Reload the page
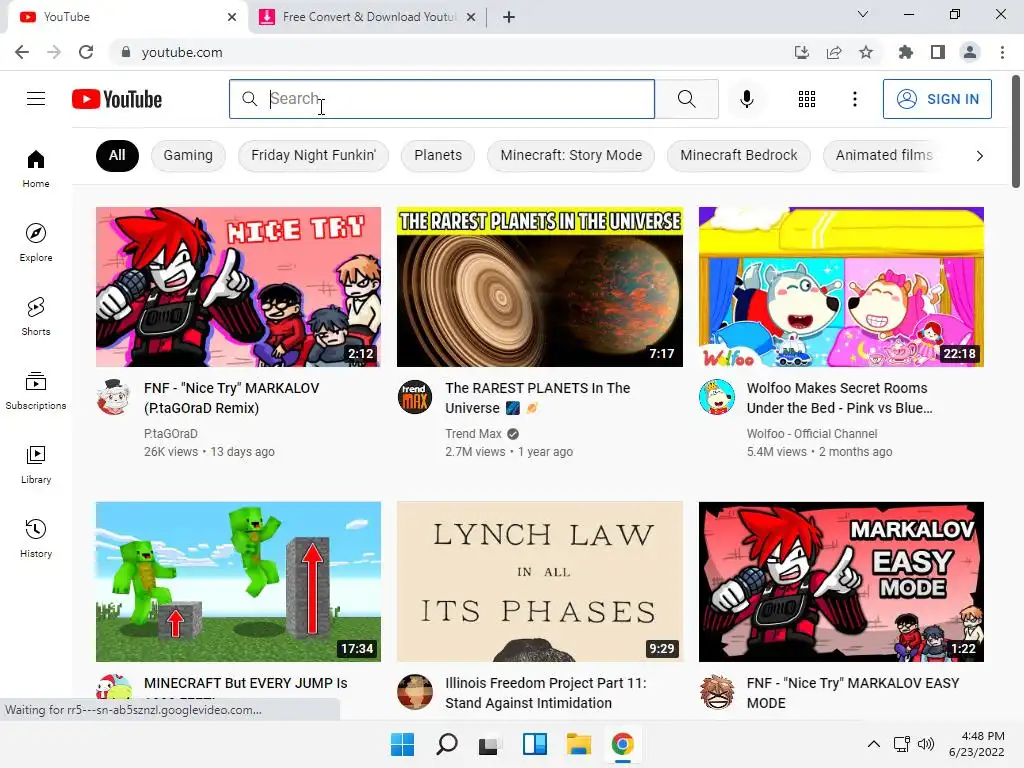Viewport: 1024px width, 768px height. pos(86,52)
